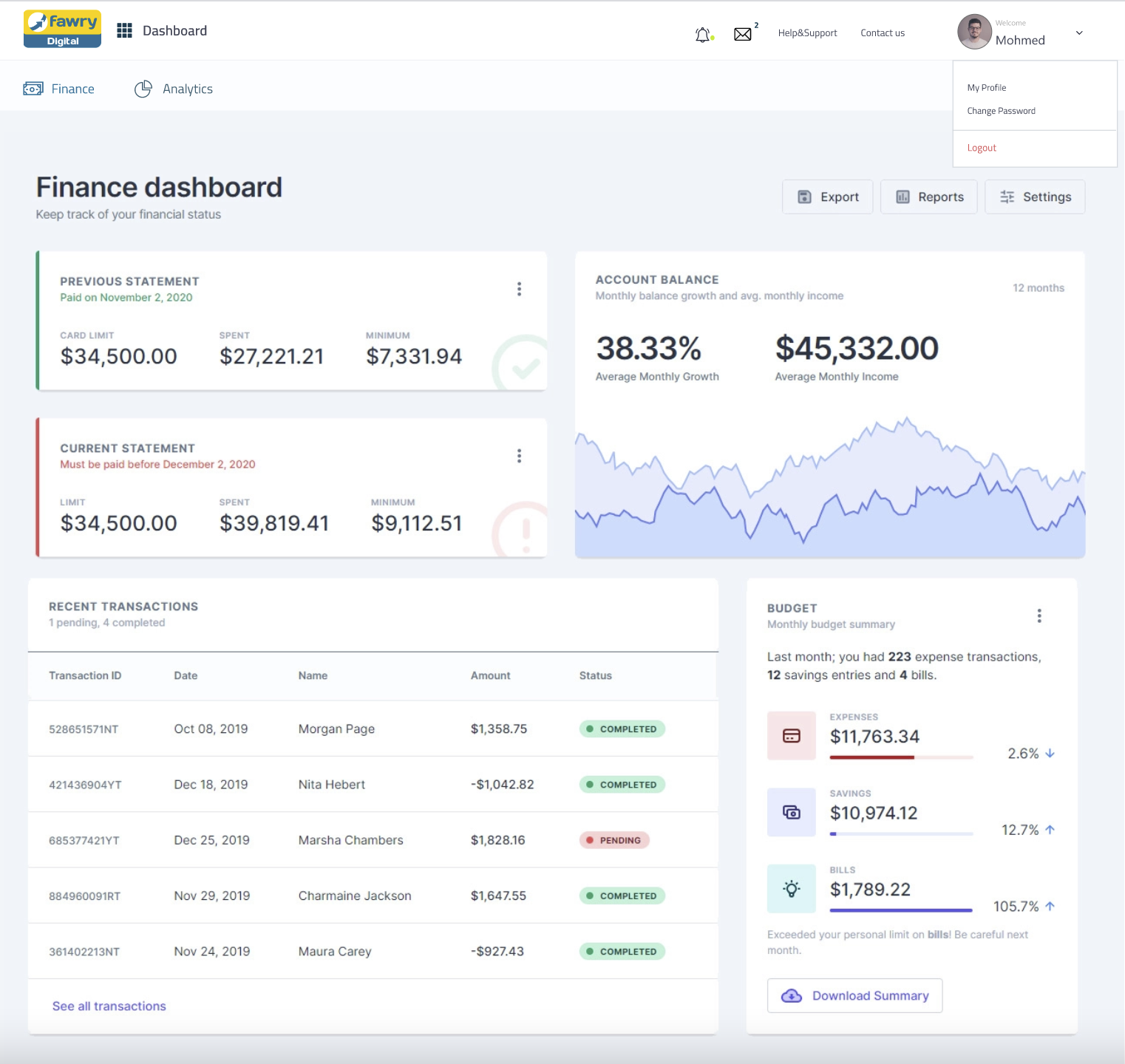Click the spent amount $39,819.41

pos(273,523)
